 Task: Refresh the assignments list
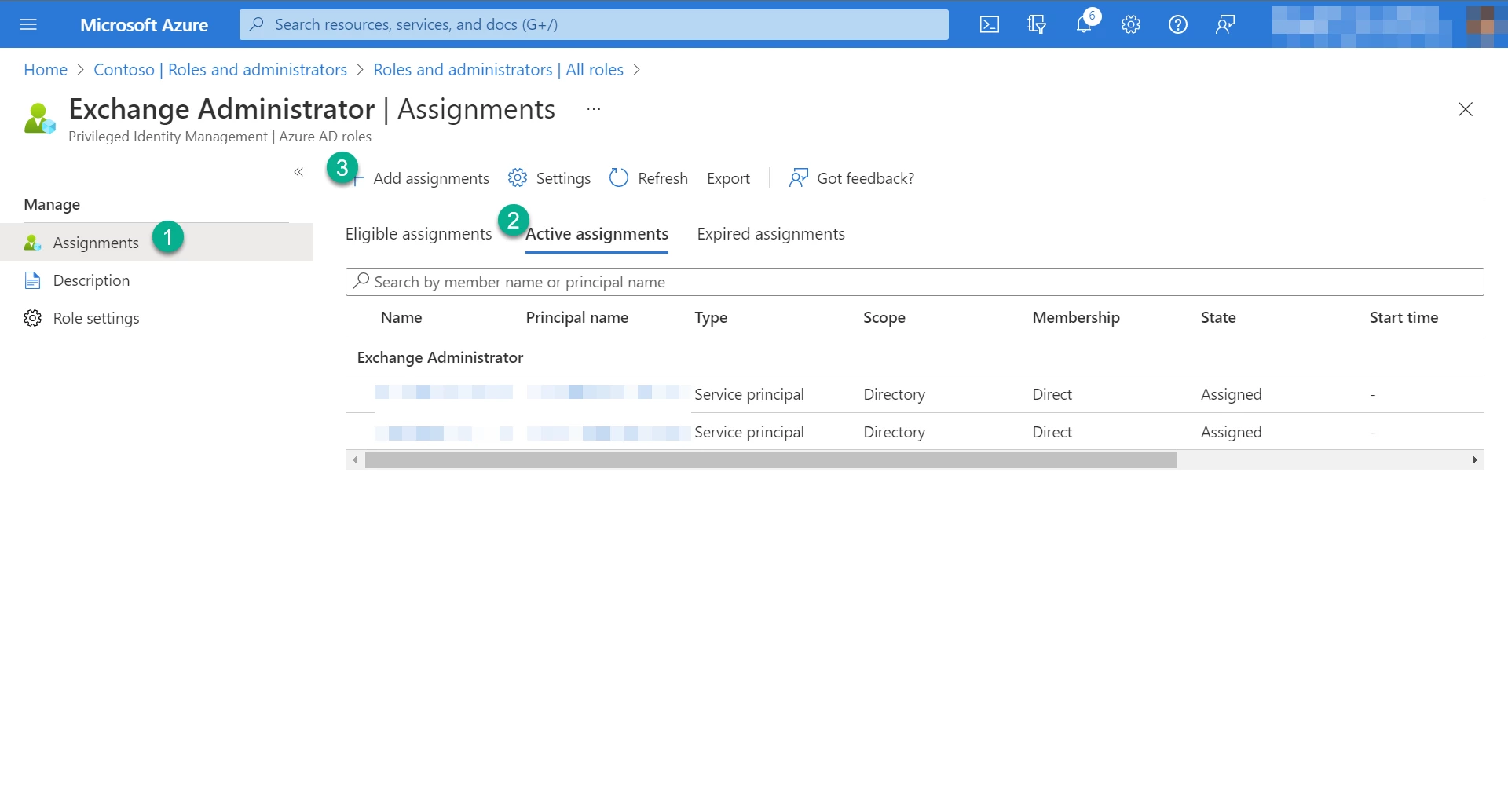[648, 178]
